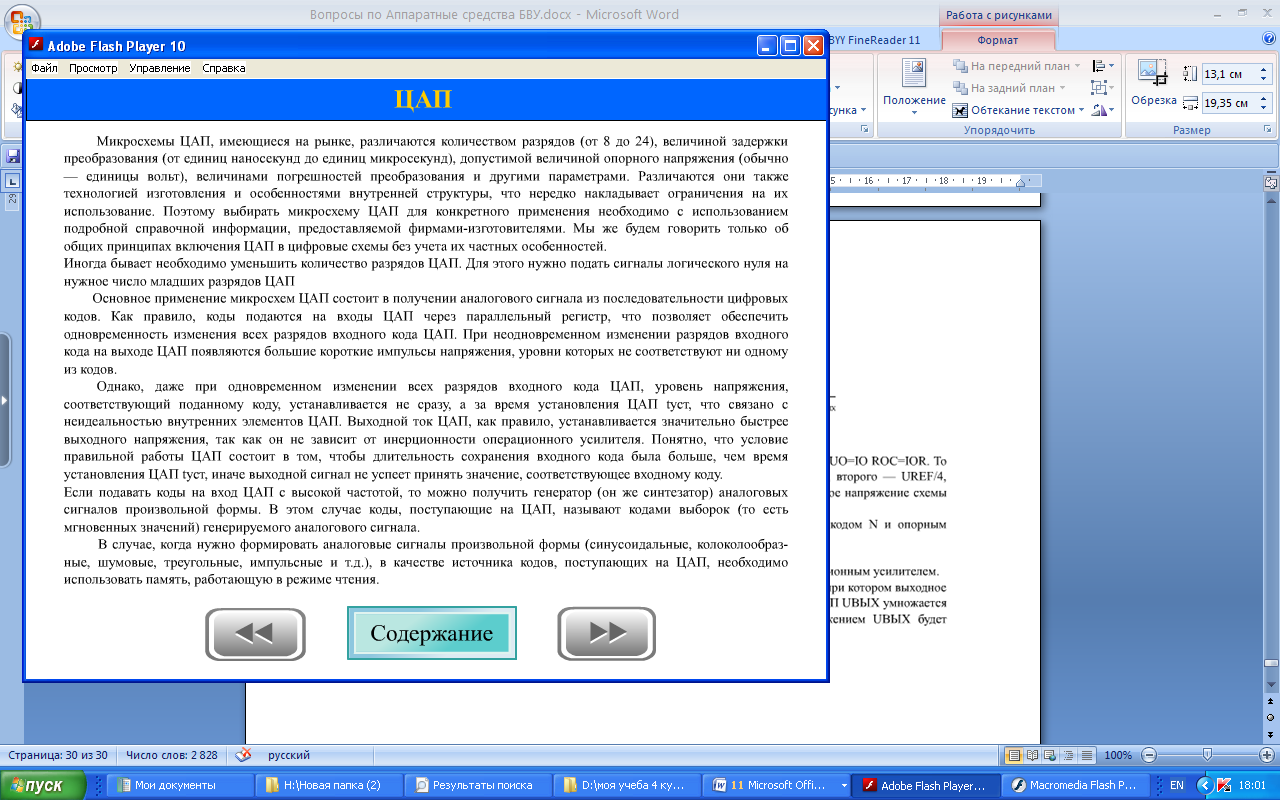
Task: Increase height with 13,1 см up arrow
Action: (1264, 70)
